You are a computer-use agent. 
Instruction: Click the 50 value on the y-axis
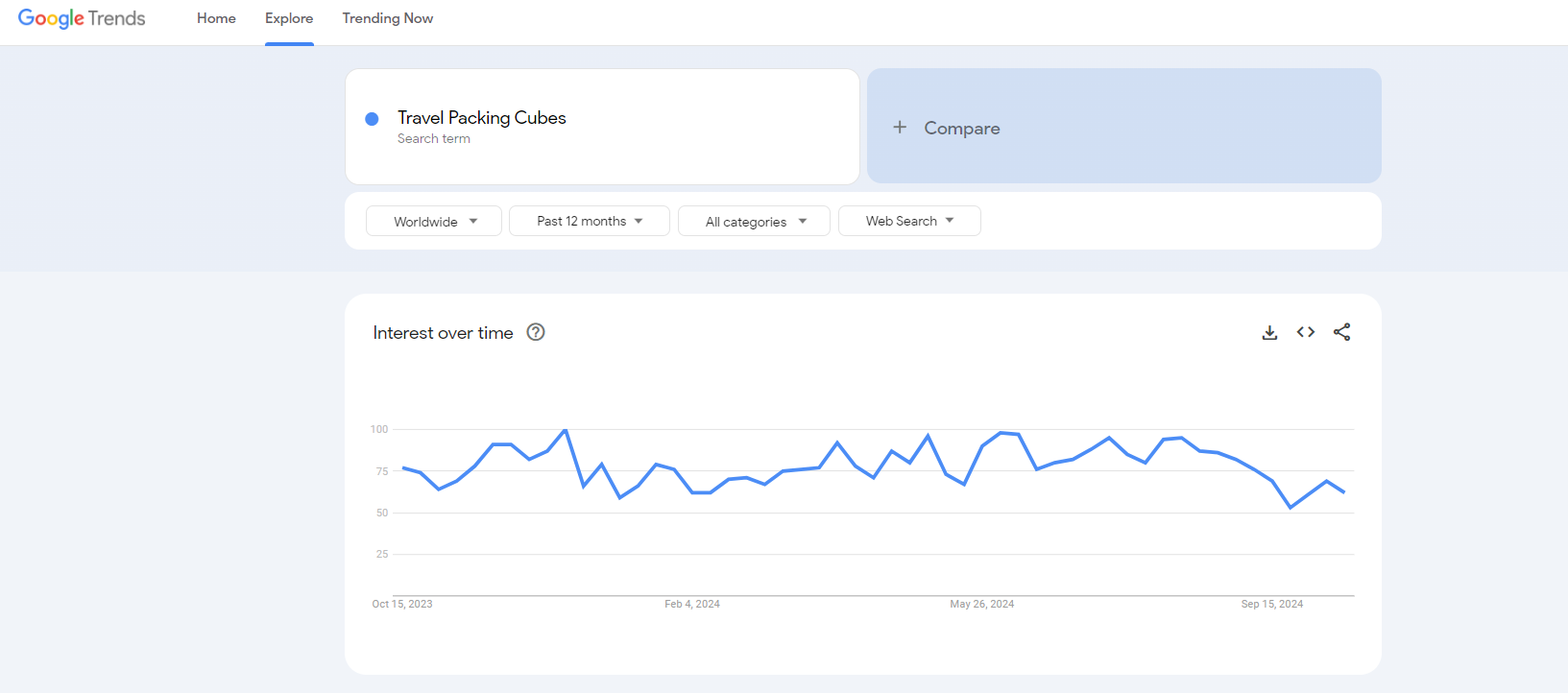[x=382, y=513]
